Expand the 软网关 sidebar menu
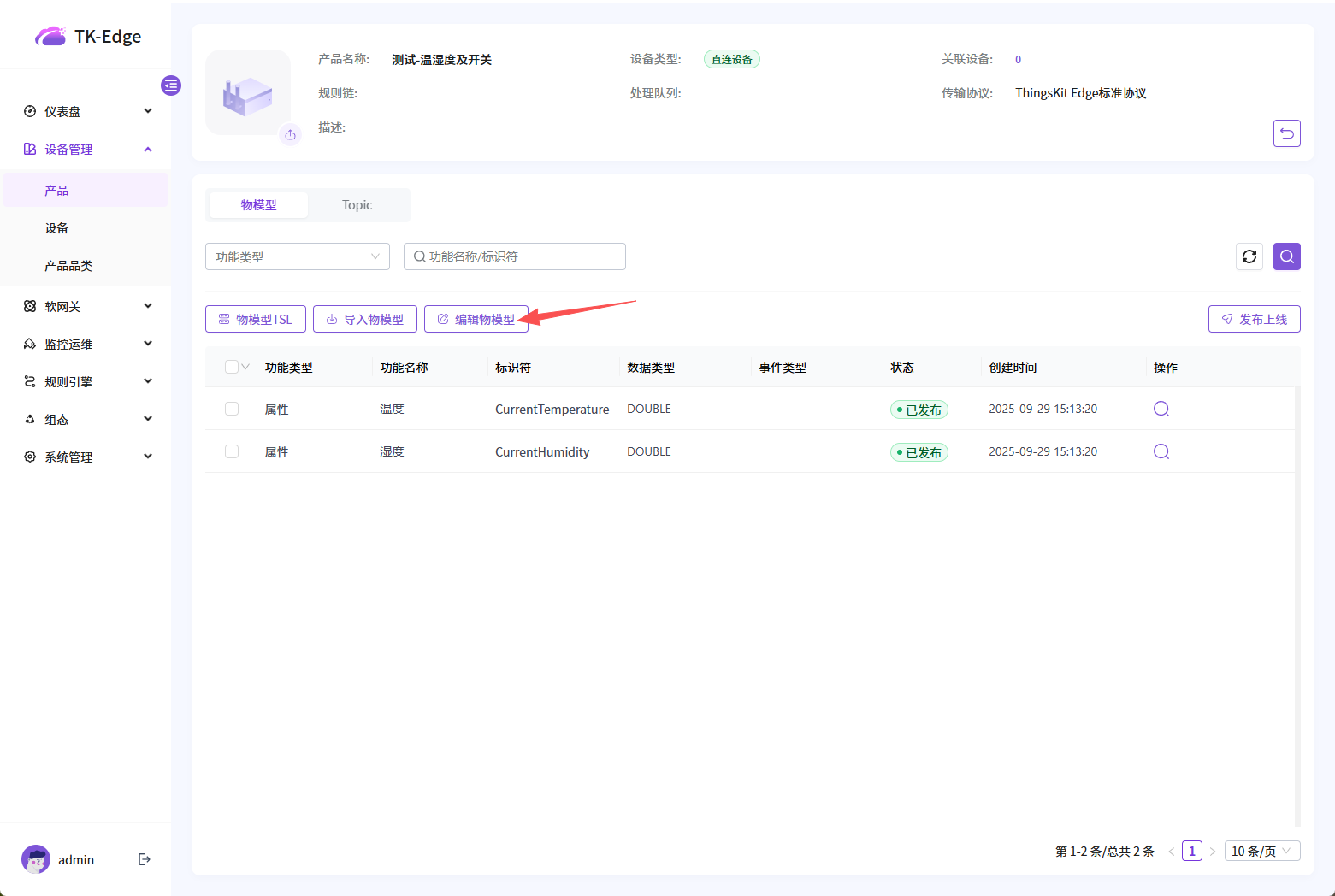 pyautogui.click(x=86, y=306)
